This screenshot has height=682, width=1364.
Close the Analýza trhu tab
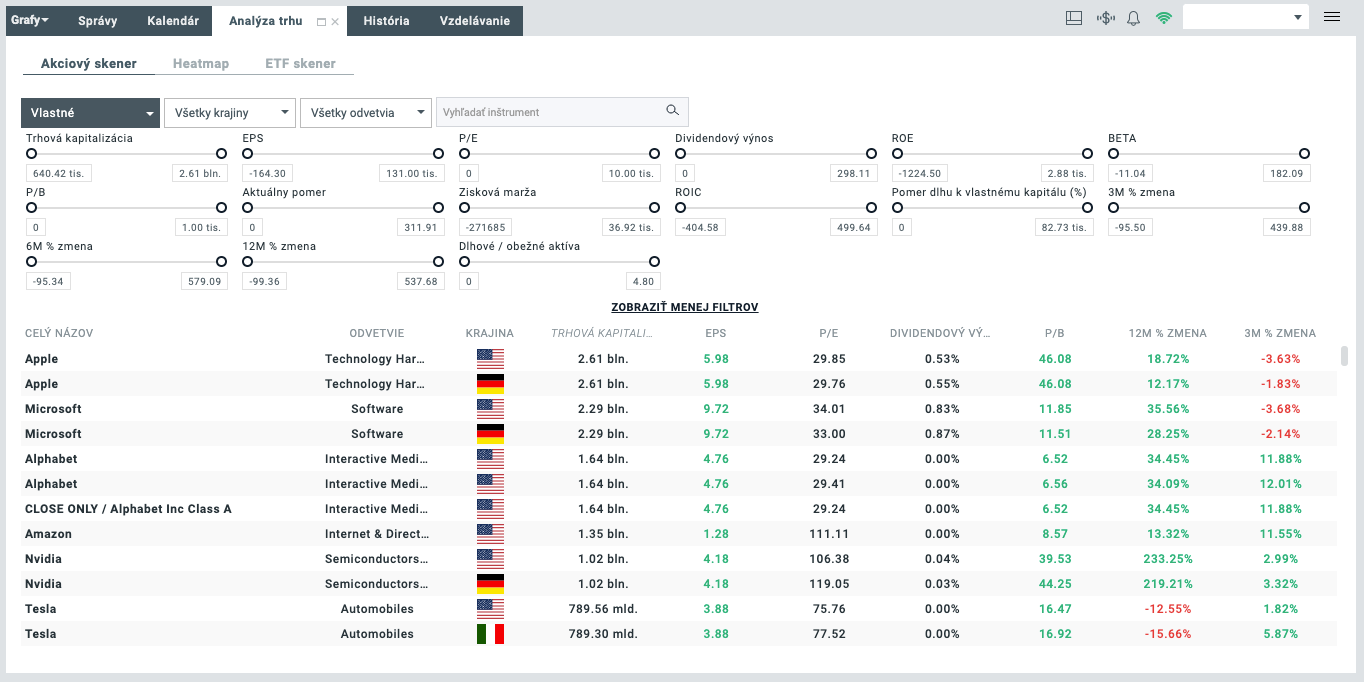click(x=335, y=22)
